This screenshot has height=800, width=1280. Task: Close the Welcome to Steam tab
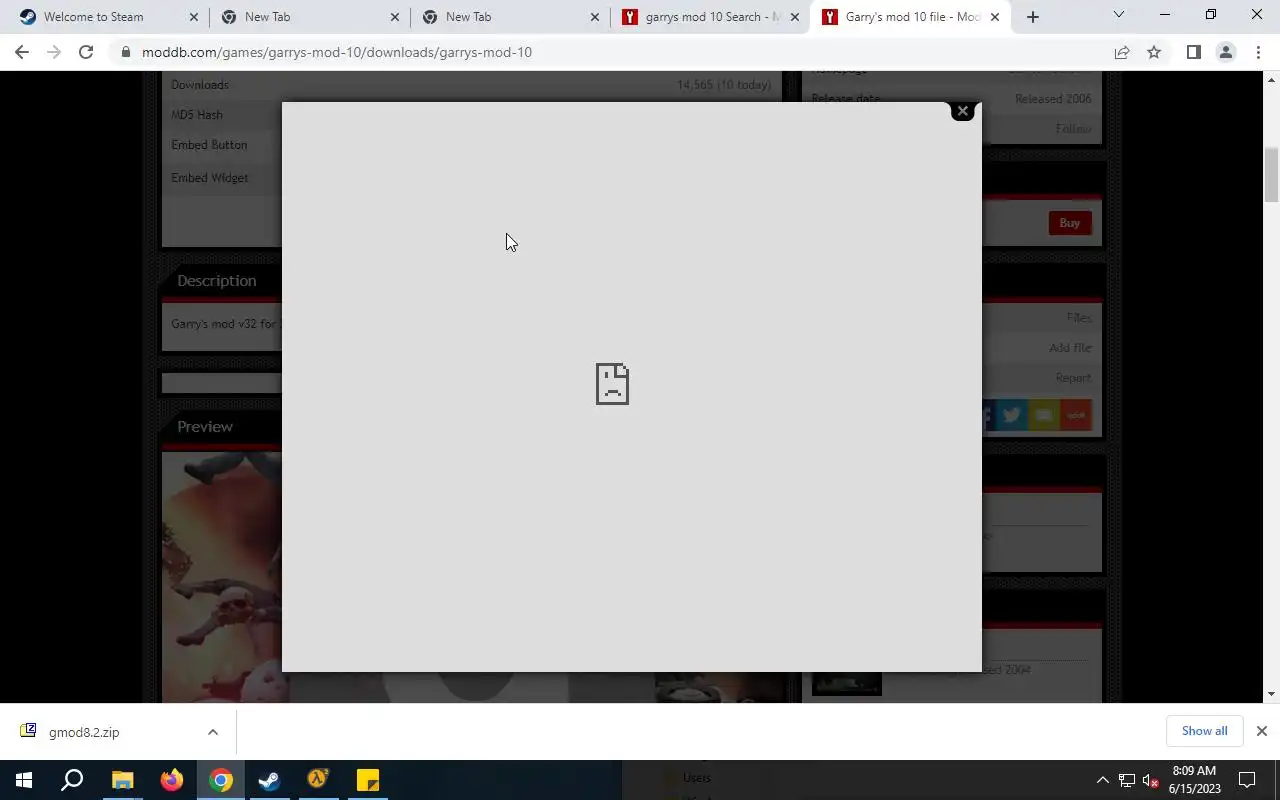point(194,17)
